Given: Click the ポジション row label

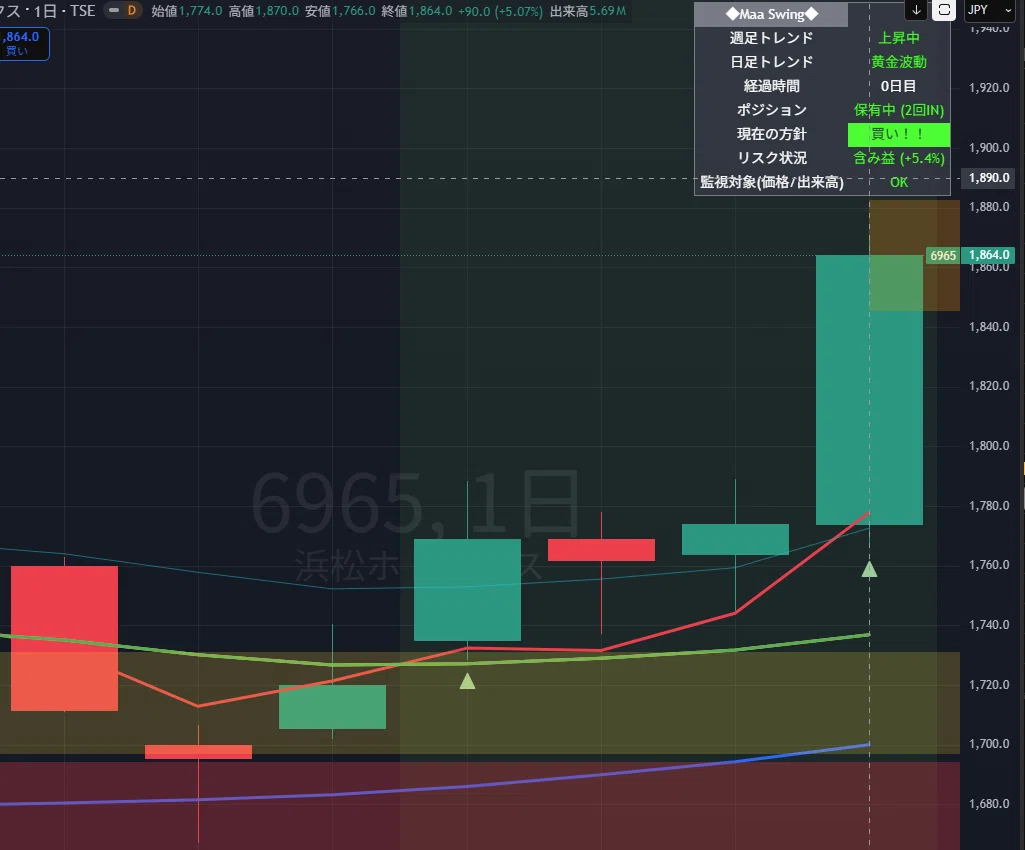Looking at the screenshot, I should click(771, 110).
